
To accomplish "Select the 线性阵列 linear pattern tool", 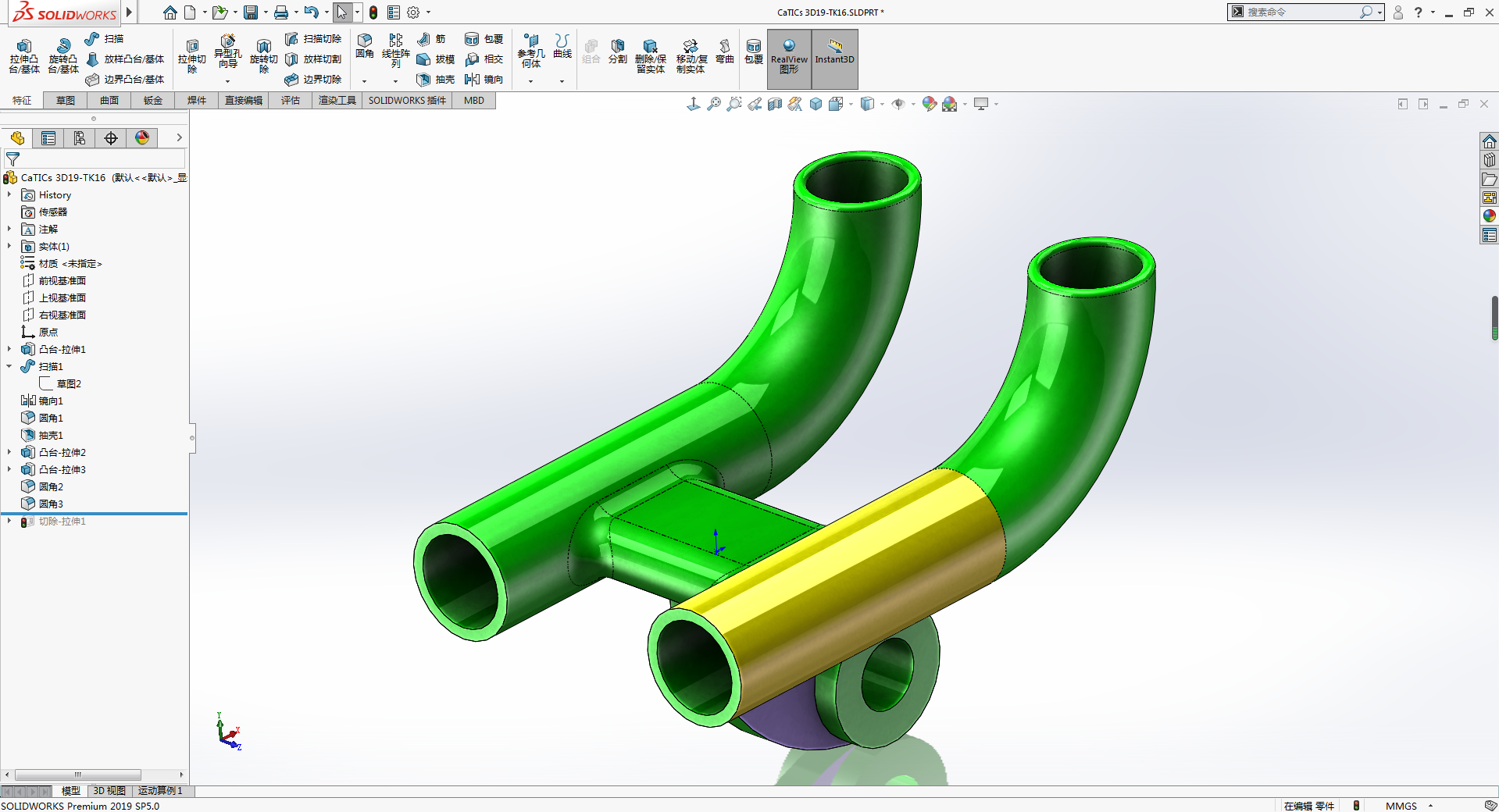I will [396, 50].
